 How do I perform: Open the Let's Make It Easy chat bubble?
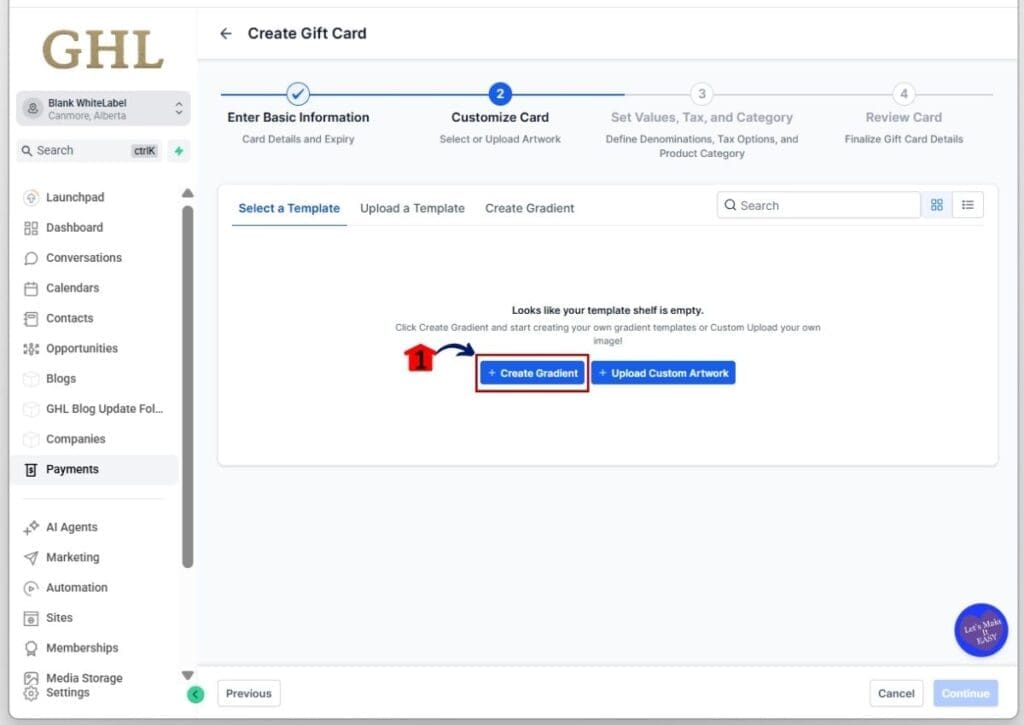[x=980, y=630]
